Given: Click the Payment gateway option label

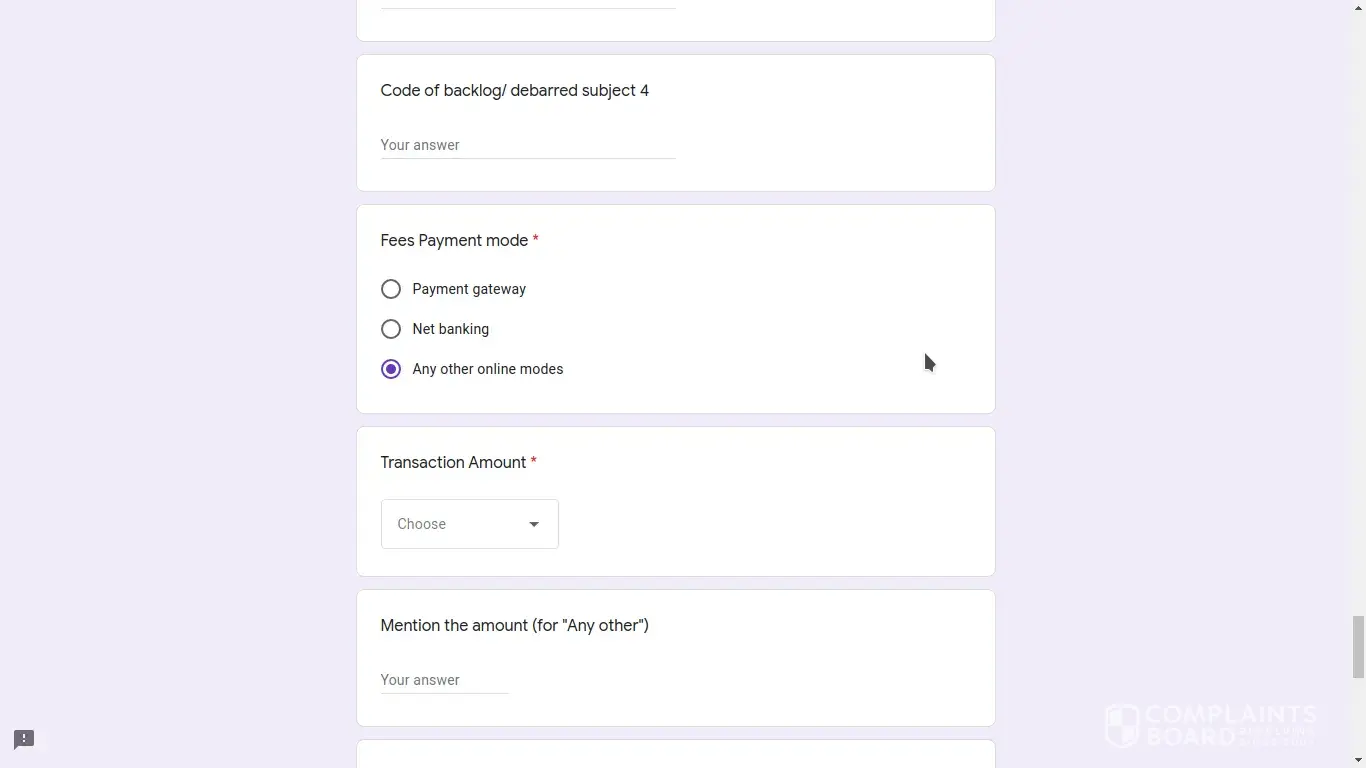Looking at the screenshot, I should tap(469, 289).
